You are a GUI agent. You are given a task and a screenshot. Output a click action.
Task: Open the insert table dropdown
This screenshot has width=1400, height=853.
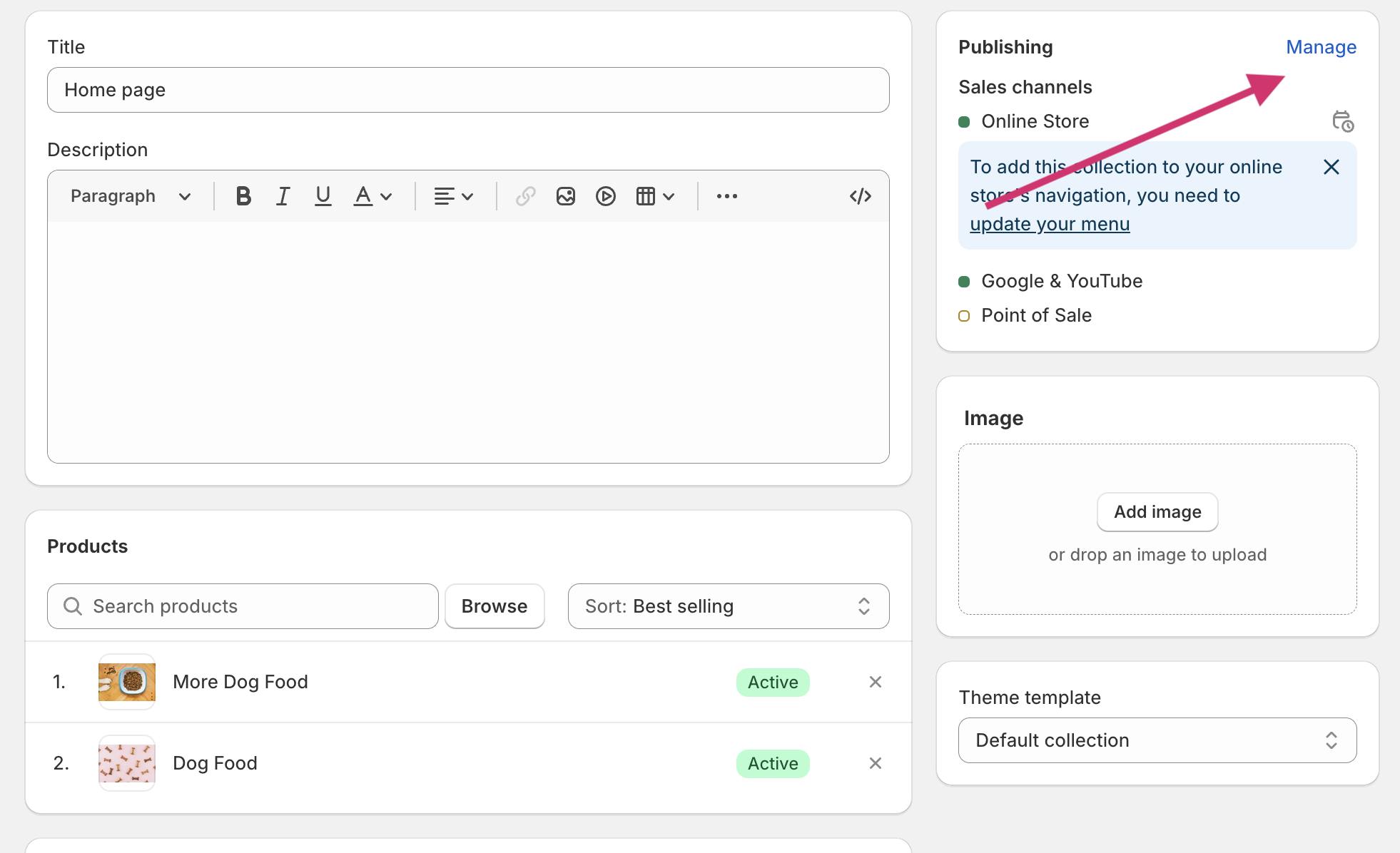[x=655, y=196]
